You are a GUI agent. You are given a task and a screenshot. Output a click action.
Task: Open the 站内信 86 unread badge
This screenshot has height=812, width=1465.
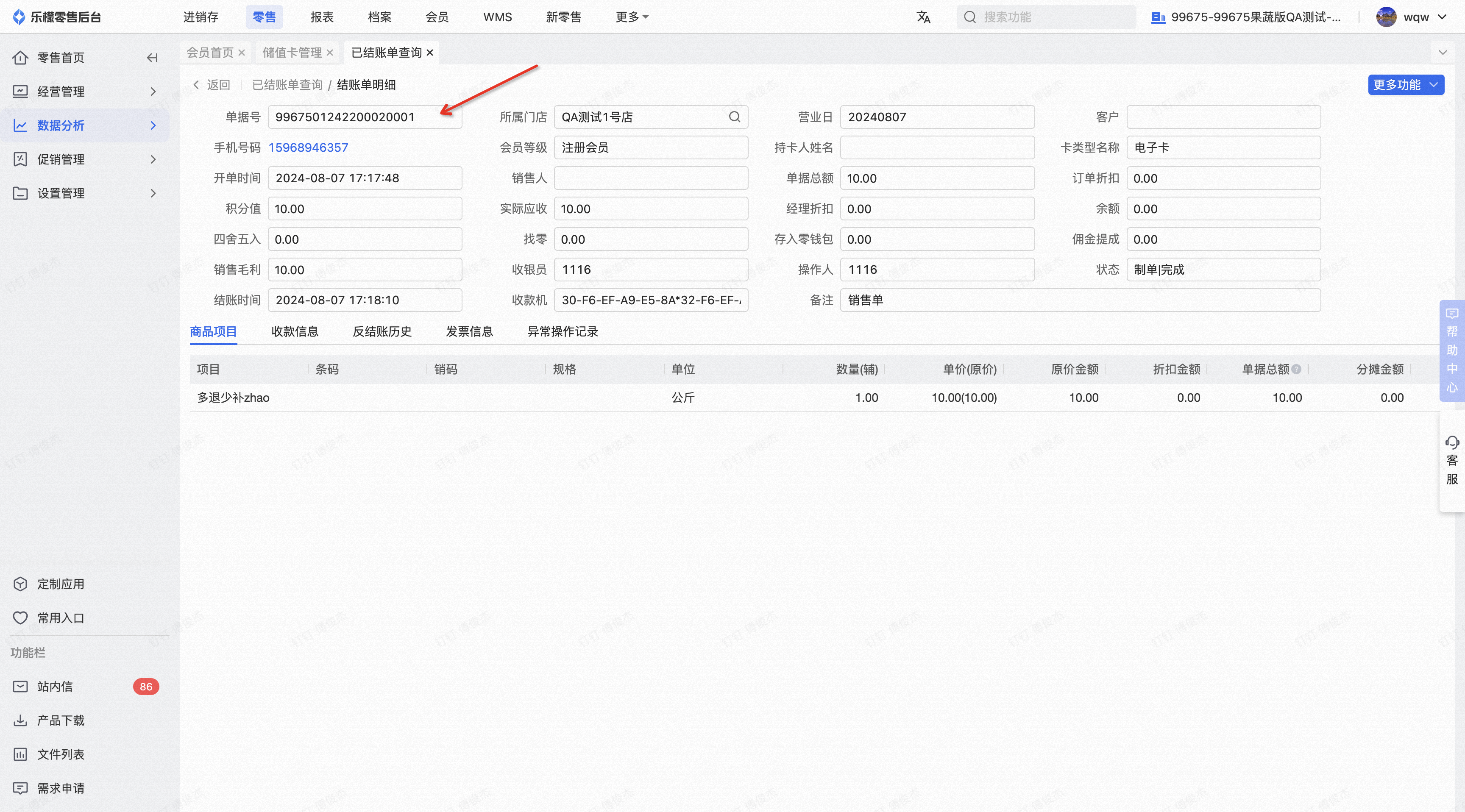145,687
